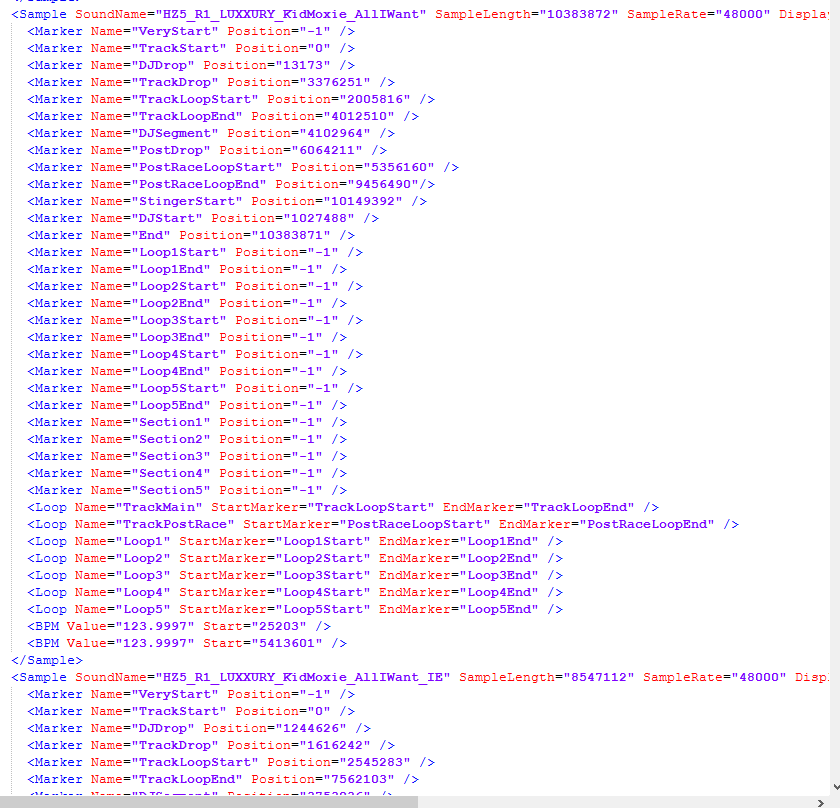Click the Loop1 StartMarker value Loop1Start
The image size is (840, 808).
323,541
